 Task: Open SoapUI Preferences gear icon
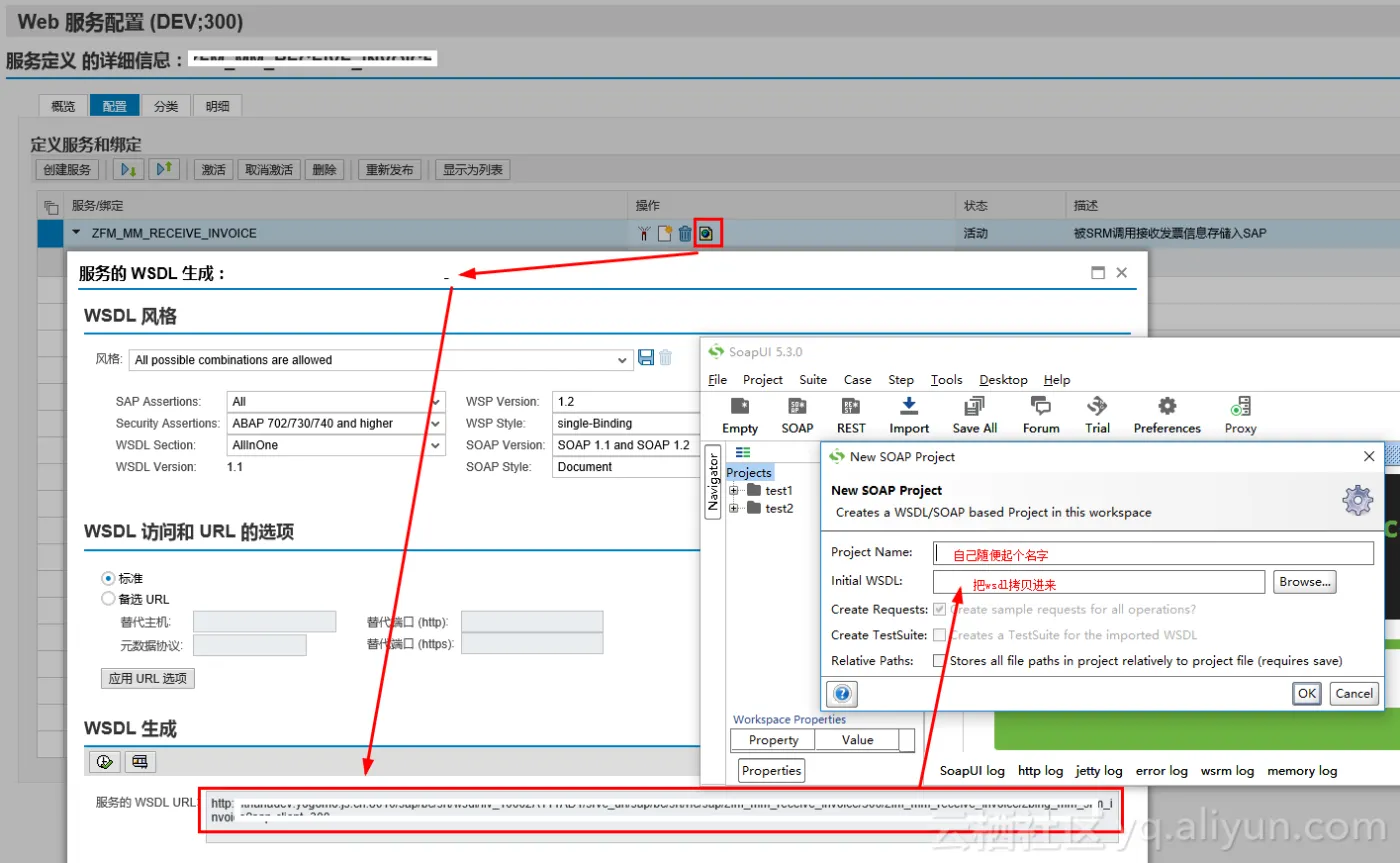(x=1167, y=415)
